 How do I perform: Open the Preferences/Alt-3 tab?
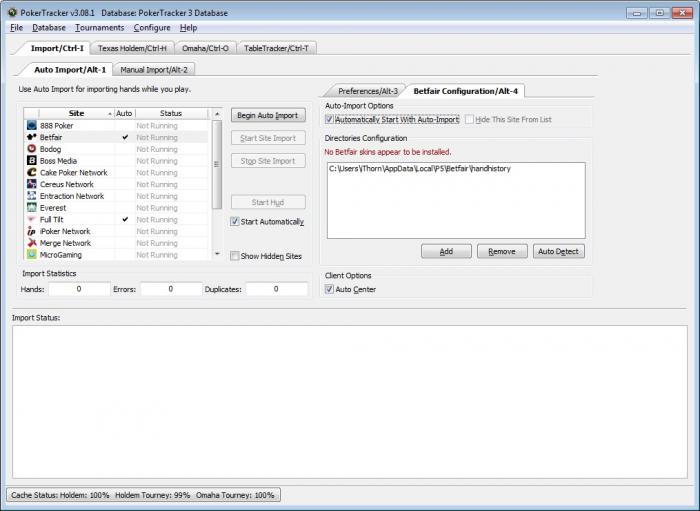click(367, 91)
